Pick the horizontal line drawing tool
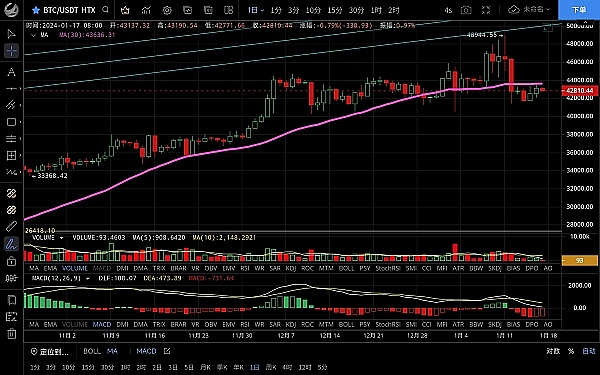Screen dimensions: 600x375 coord(11,89)
